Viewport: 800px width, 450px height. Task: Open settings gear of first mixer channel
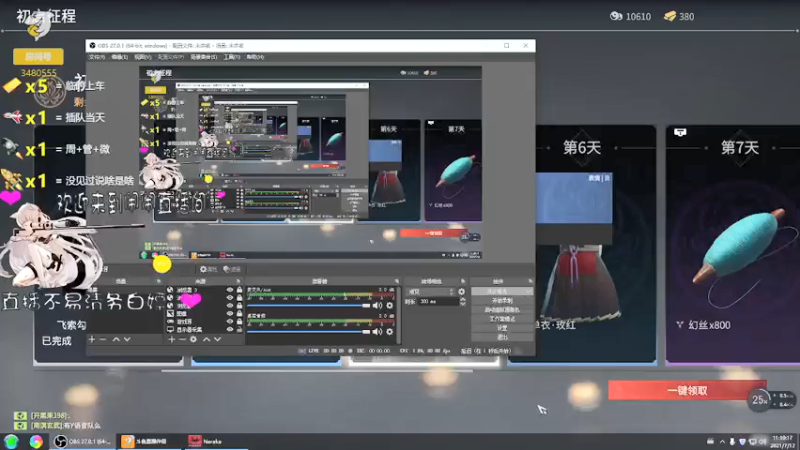coord(390,306)
